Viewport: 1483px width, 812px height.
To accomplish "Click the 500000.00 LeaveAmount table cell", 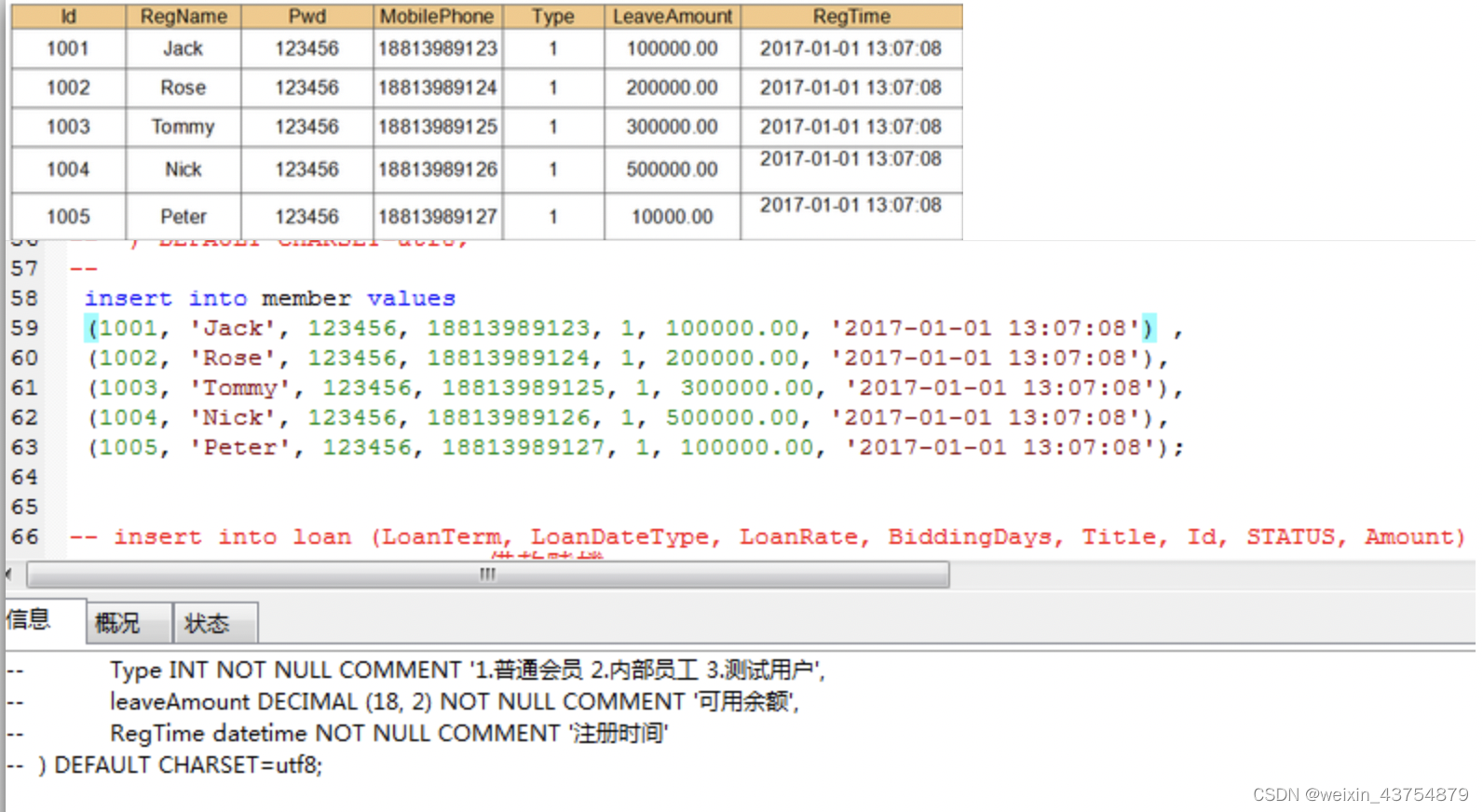I will click(673, 169).
